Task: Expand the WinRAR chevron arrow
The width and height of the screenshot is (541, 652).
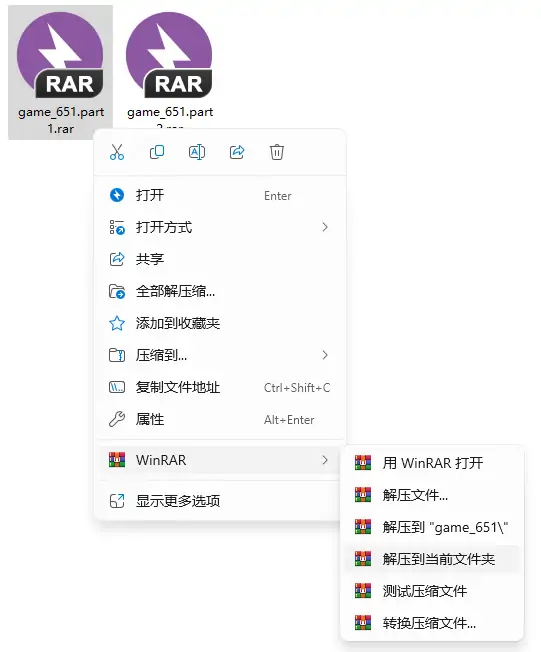Action: pyautogui.click(x=325, y=460)
